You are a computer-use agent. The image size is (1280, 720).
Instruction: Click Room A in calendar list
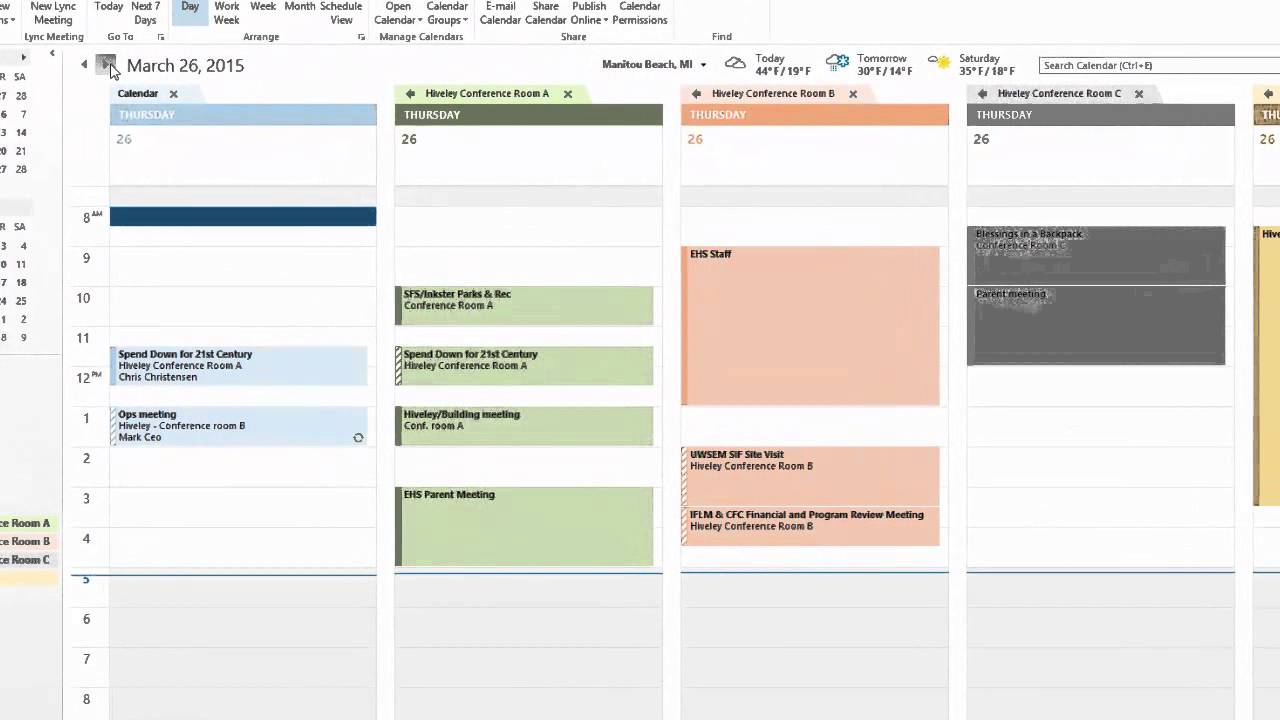tap(27, 523)
